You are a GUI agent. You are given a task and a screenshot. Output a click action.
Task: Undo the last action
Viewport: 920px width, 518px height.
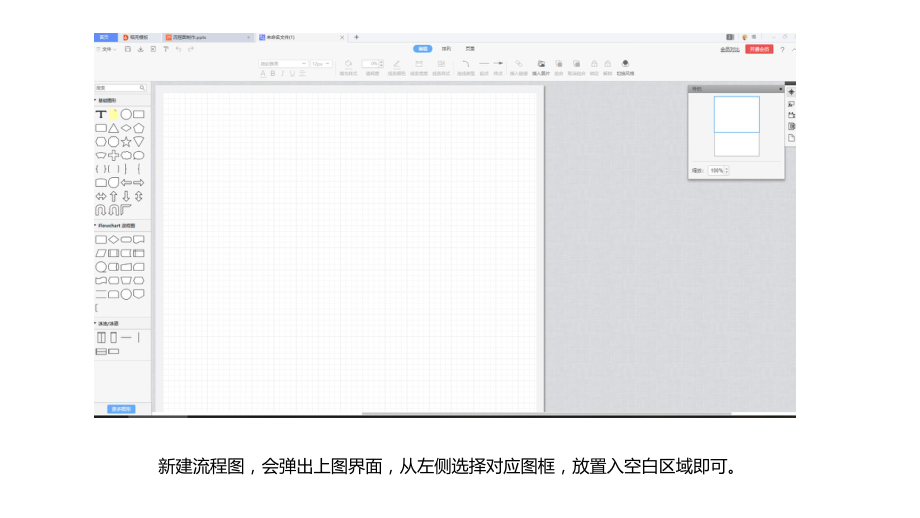tap(178, 49)
